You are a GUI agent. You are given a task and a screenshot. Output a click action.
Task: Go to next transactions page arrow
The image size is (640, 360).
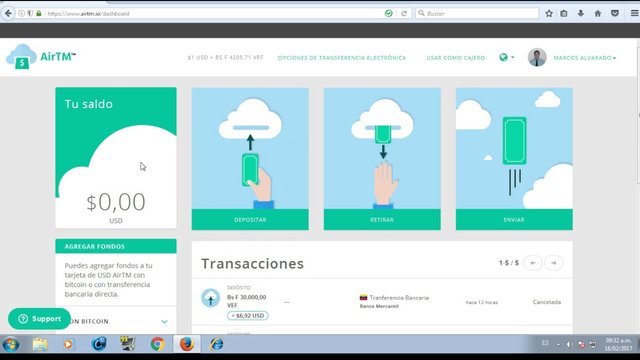[553, 263]
